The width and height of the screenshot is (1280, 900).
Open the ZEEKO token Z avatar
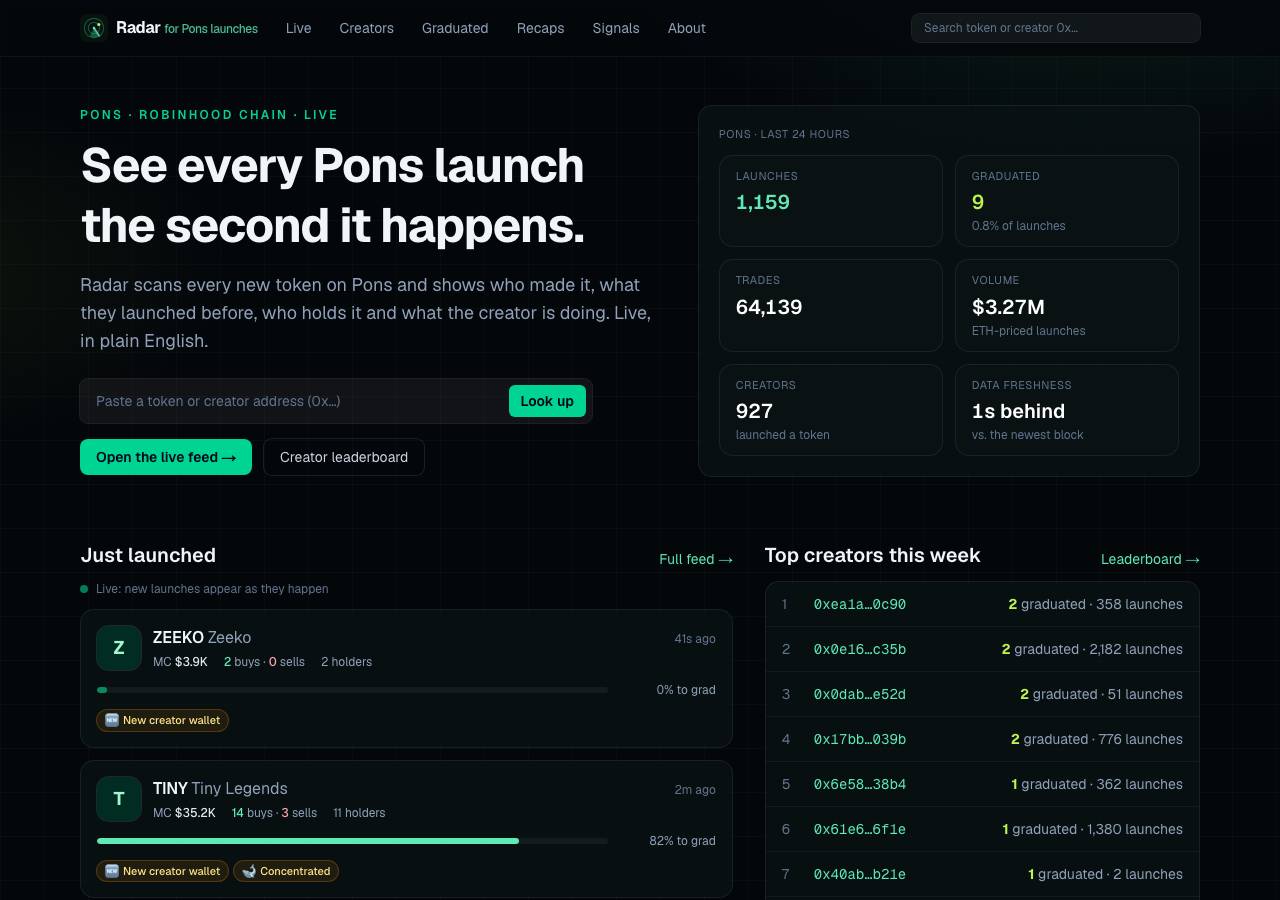pos(119,648)
